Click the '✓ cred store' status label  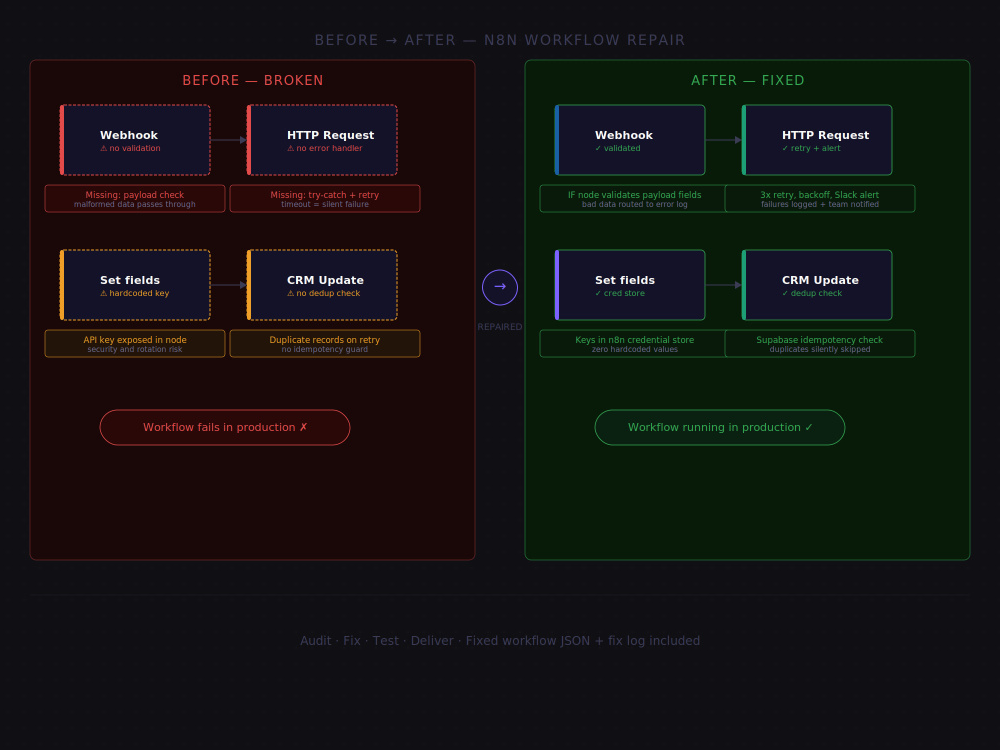click(619, 293)
